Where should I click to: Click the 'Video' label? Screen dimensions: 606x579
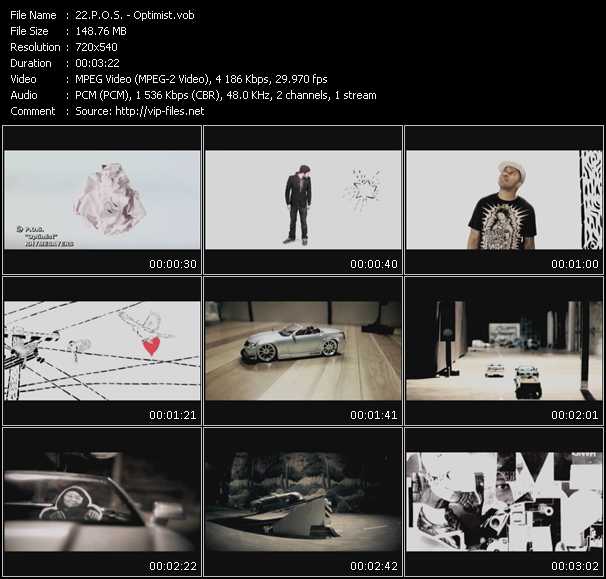pos(23,79)
